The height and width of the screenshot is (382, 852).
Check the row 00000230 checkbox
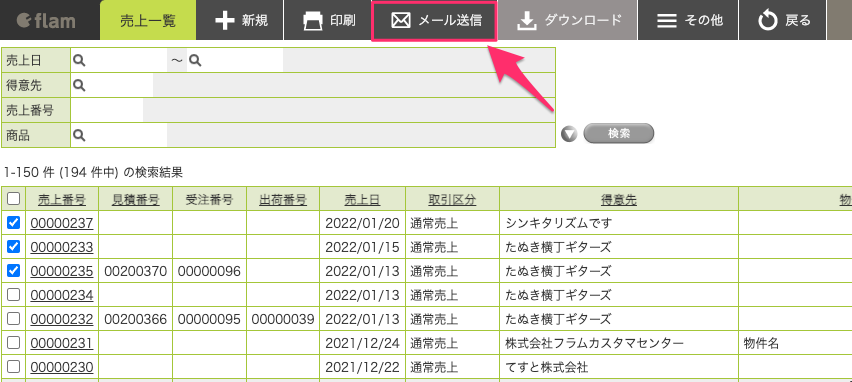[x=14, y=366]
